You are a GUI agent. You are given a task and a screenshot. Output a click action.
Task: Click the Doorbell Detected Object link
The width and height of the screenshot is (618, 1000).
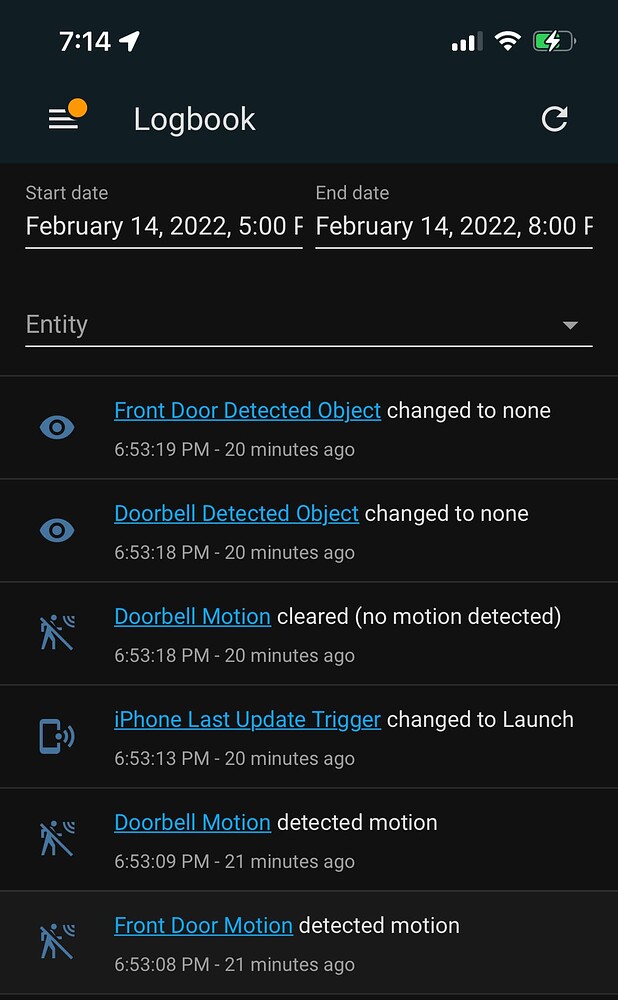click(236, 513)
